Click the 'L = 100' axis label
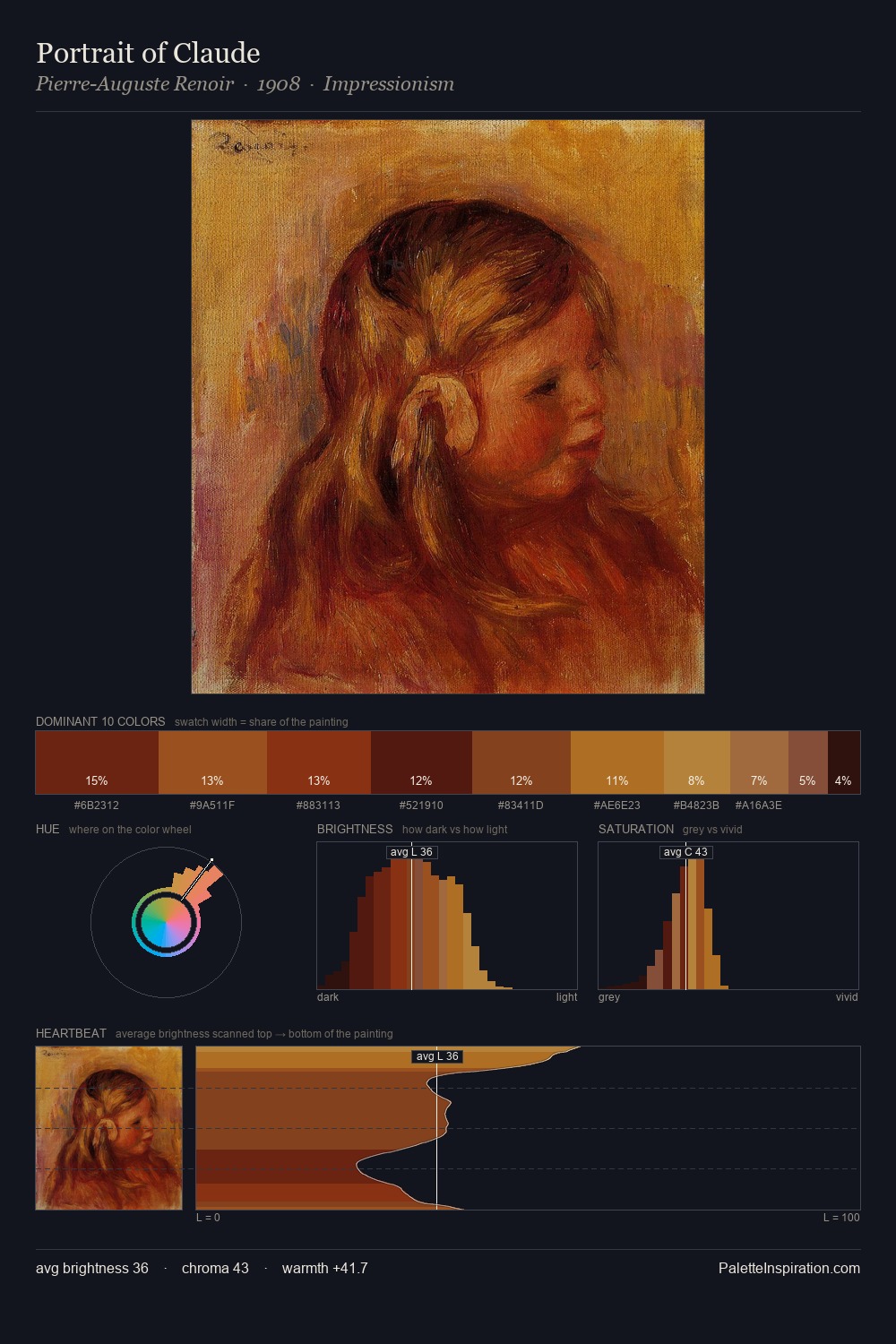 pos(841,1218)
